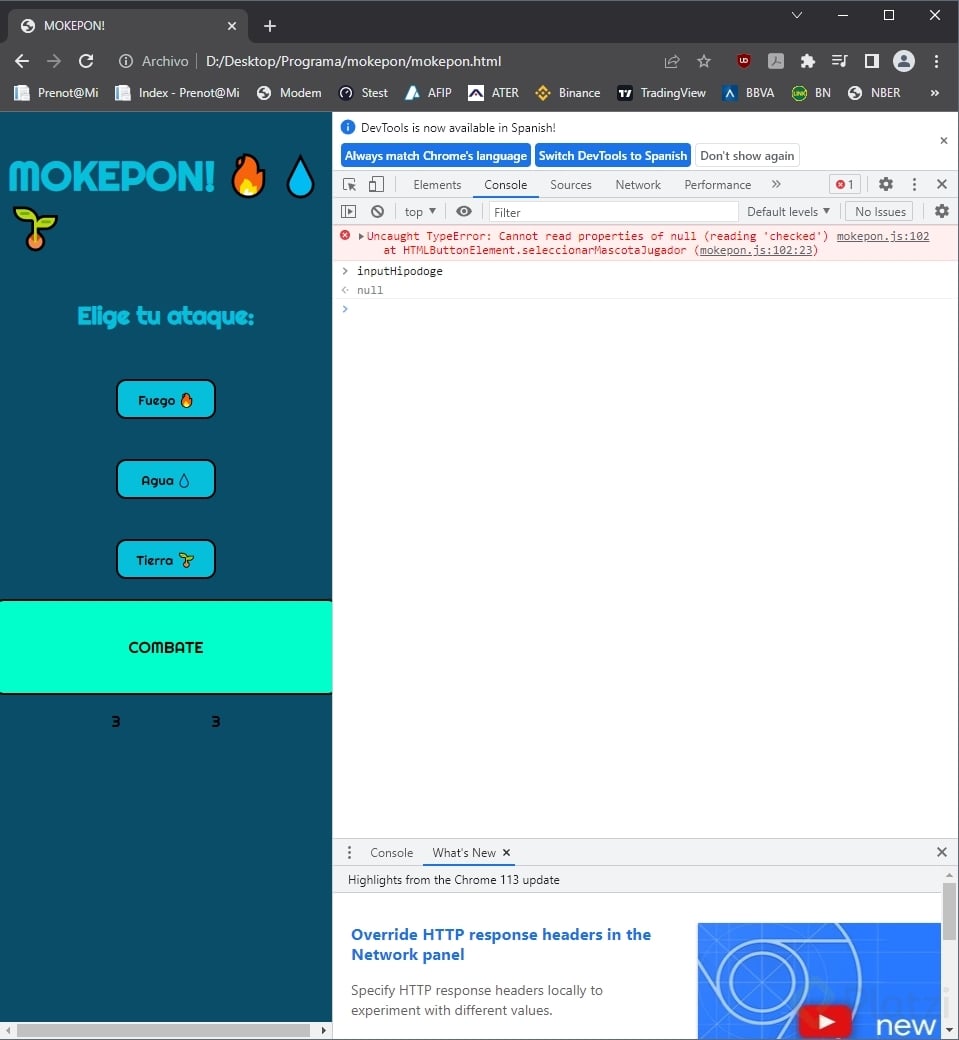Create a live expression with eye icon
The height and width of the screenshot is (1040, 959).
pyautogui.click(x=464, y=212)
